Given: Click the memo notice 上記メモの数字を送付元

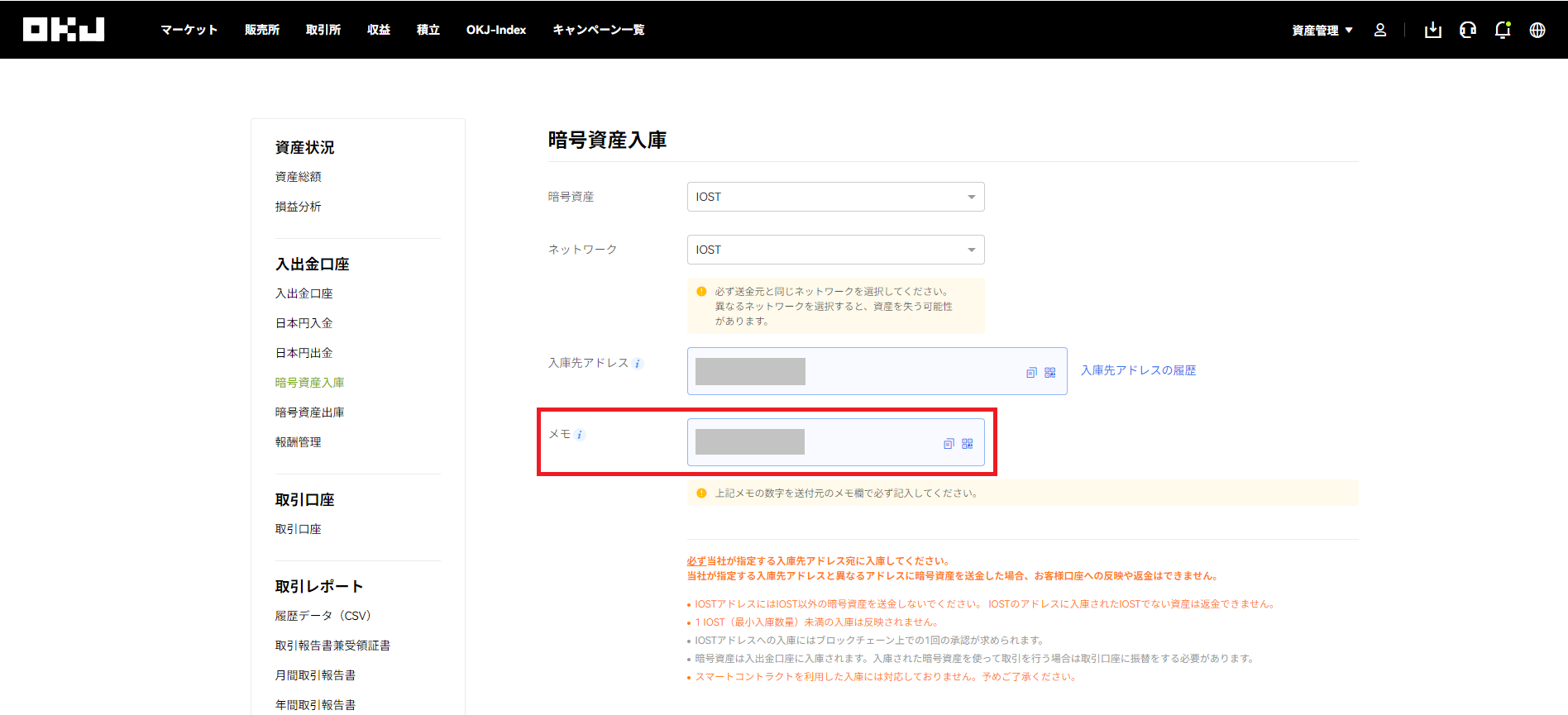Looking at the screenshot, I should point(1022,493).
